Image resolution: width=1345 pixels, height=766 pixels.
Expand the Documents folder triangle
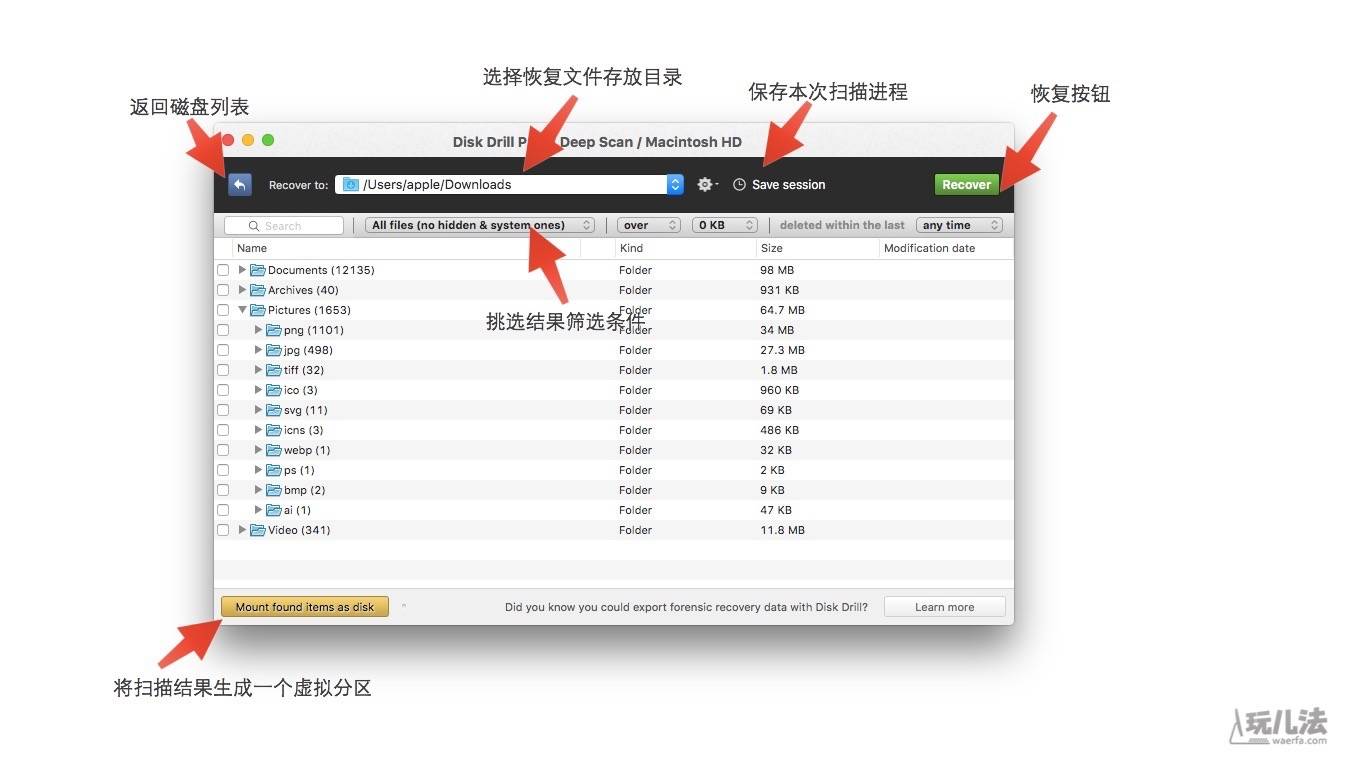(242, 270)
